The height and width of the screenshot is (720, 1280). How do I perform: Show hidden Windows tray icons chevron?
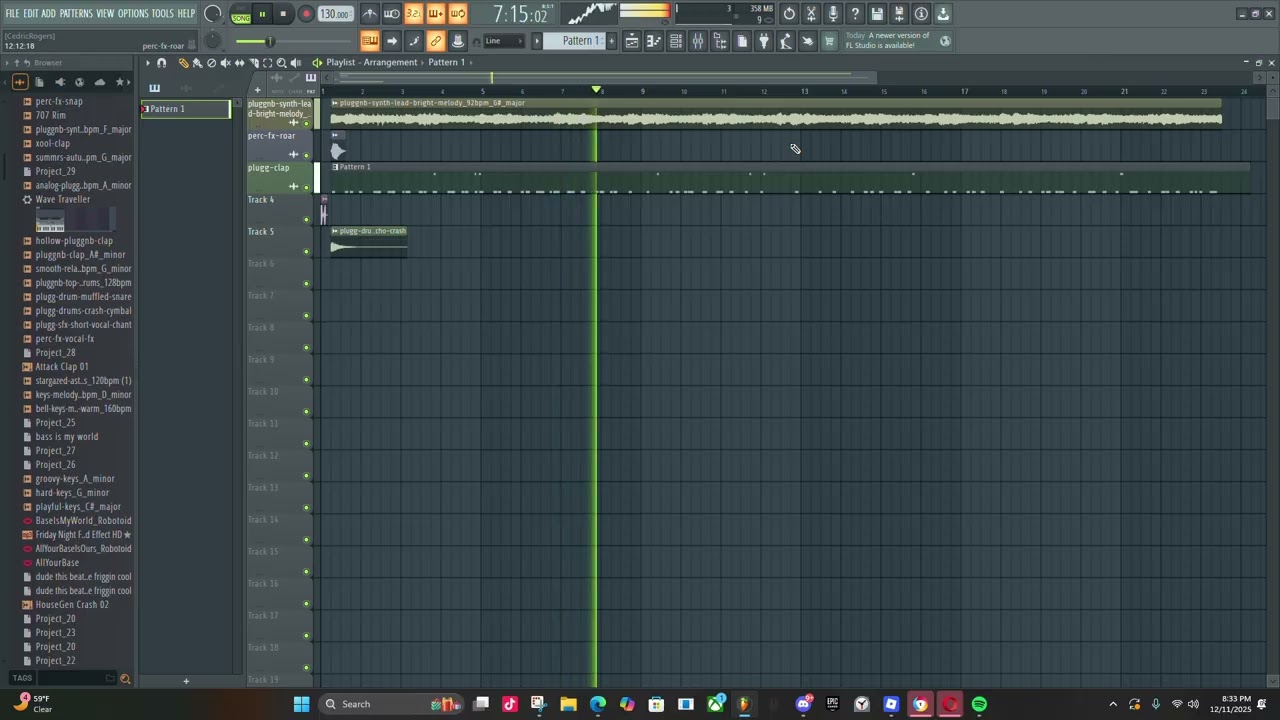(x=1113, y=704)
